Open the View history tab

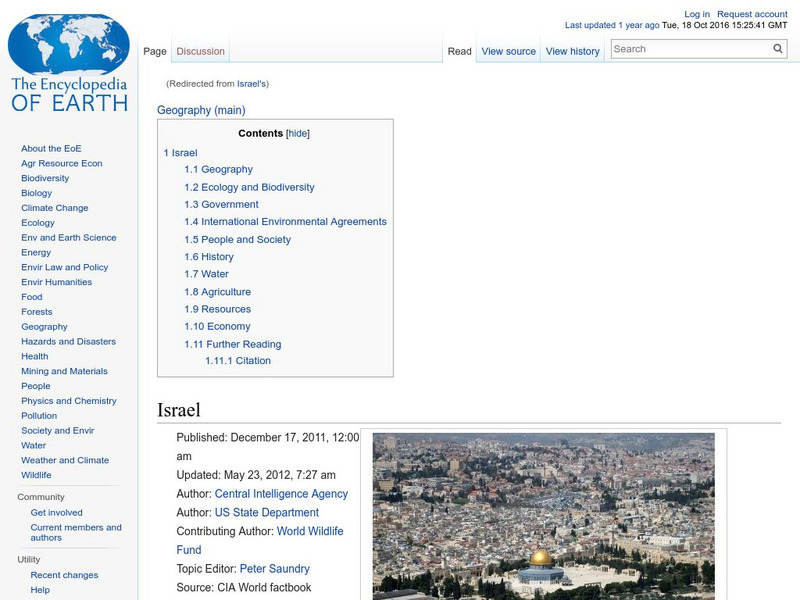573,51
